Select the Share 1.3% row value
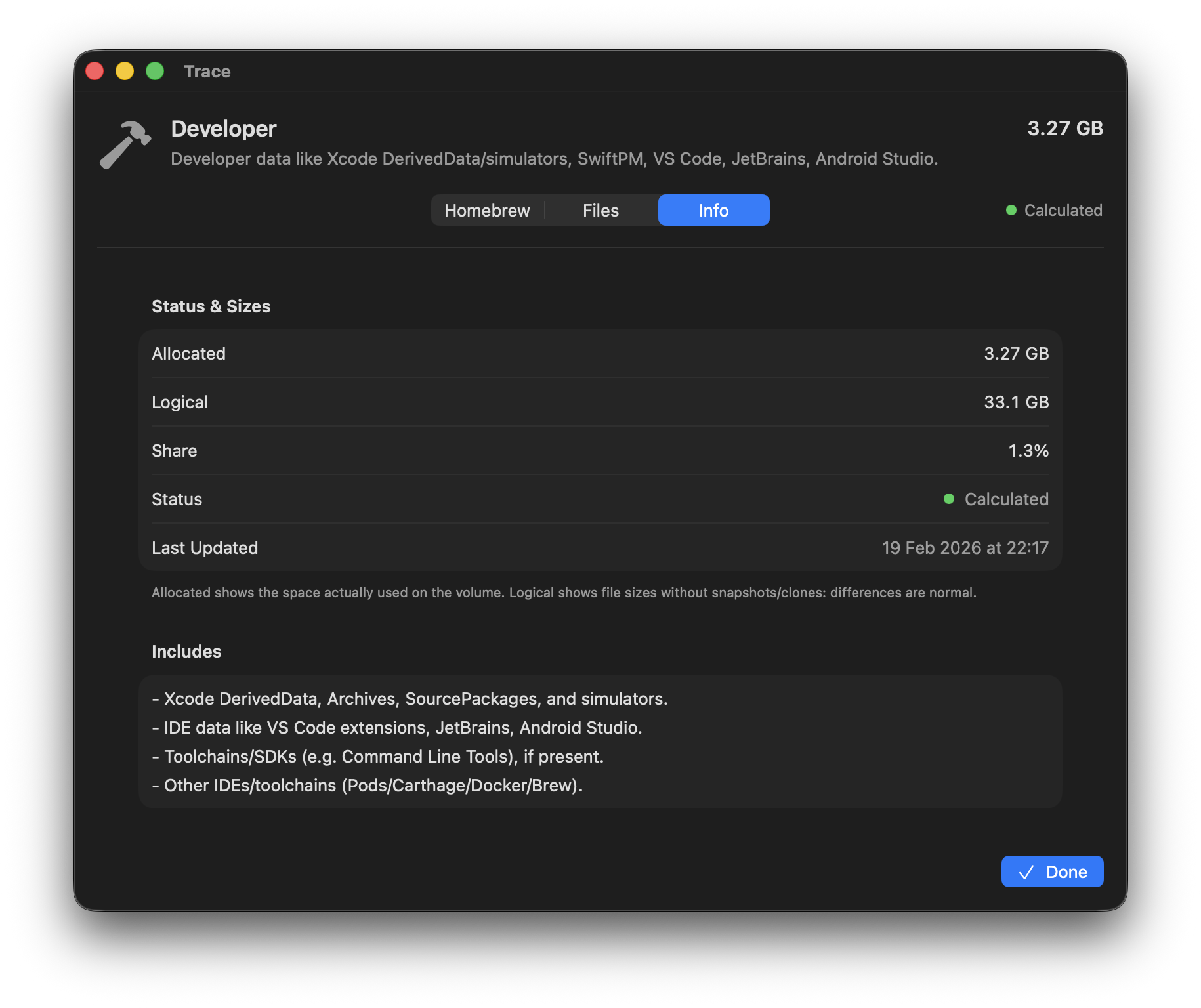 point(1028,451)
